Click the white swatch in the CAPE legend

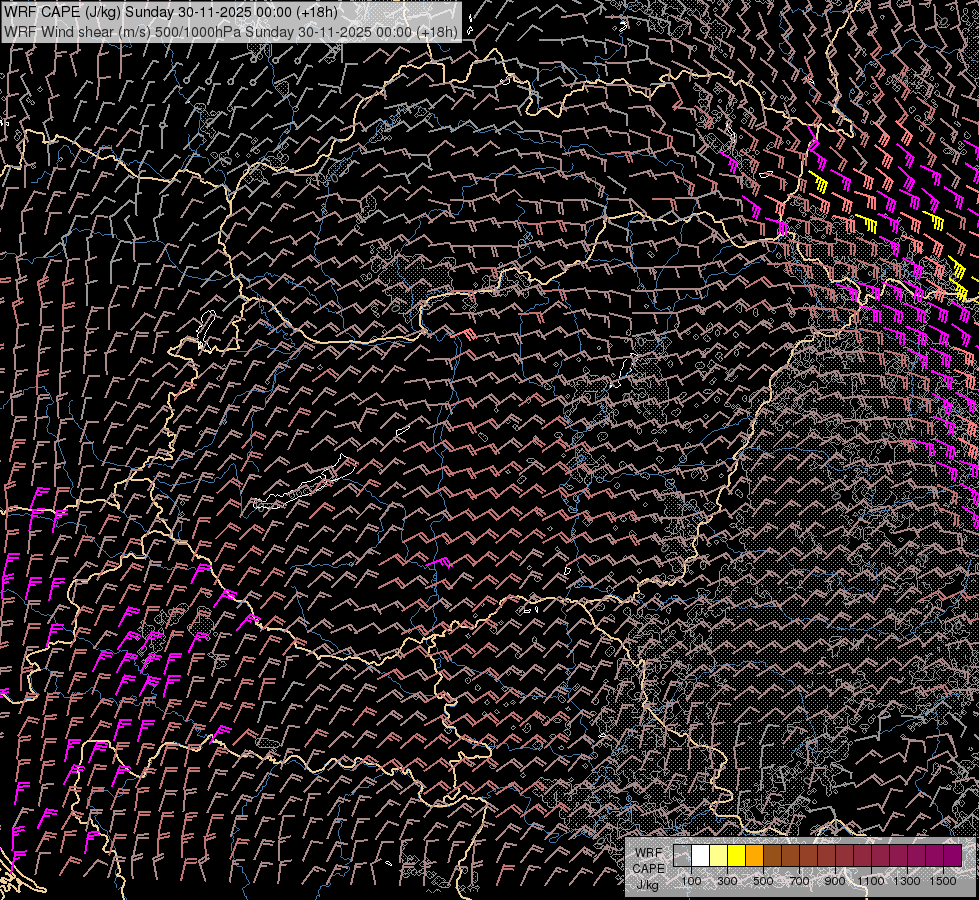point(700,856)
